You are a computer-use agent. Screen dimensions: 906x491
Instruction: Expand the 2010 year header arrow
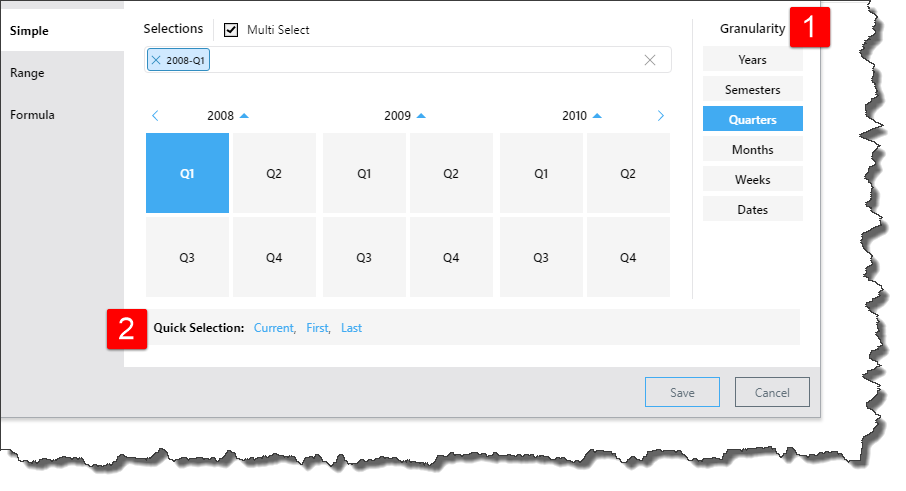point(597,116)
